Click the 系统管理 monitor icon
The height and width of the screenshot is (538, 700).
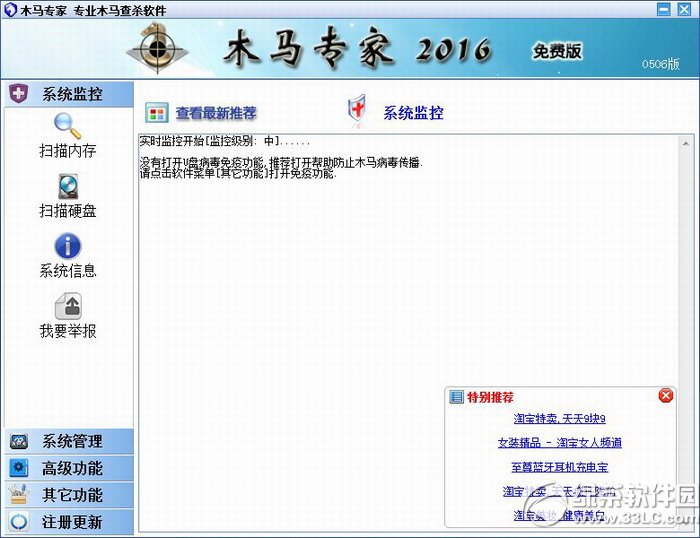pos(19,442)
